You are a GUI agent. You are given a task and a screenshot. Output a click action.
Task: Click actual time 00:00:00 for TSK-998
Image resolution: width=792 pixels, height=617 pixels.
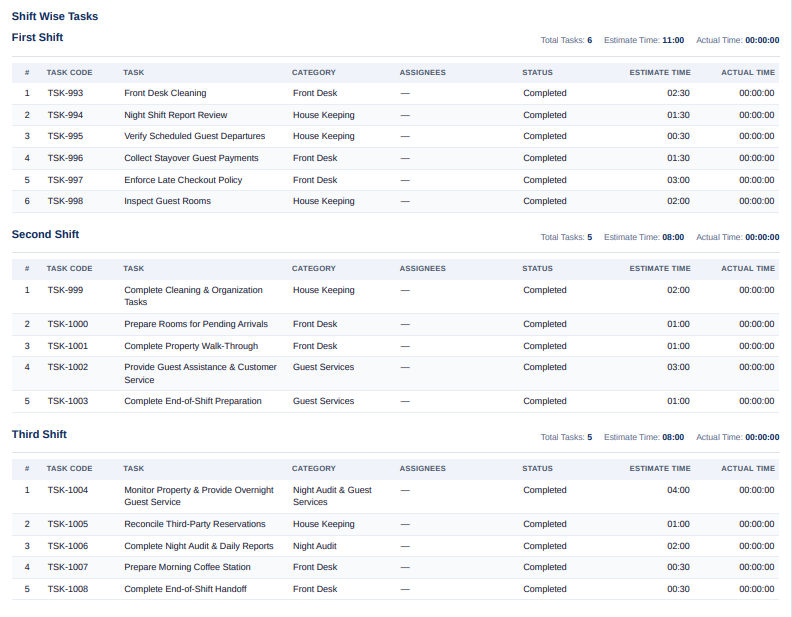pyautogui.click(x=757, y=201)
